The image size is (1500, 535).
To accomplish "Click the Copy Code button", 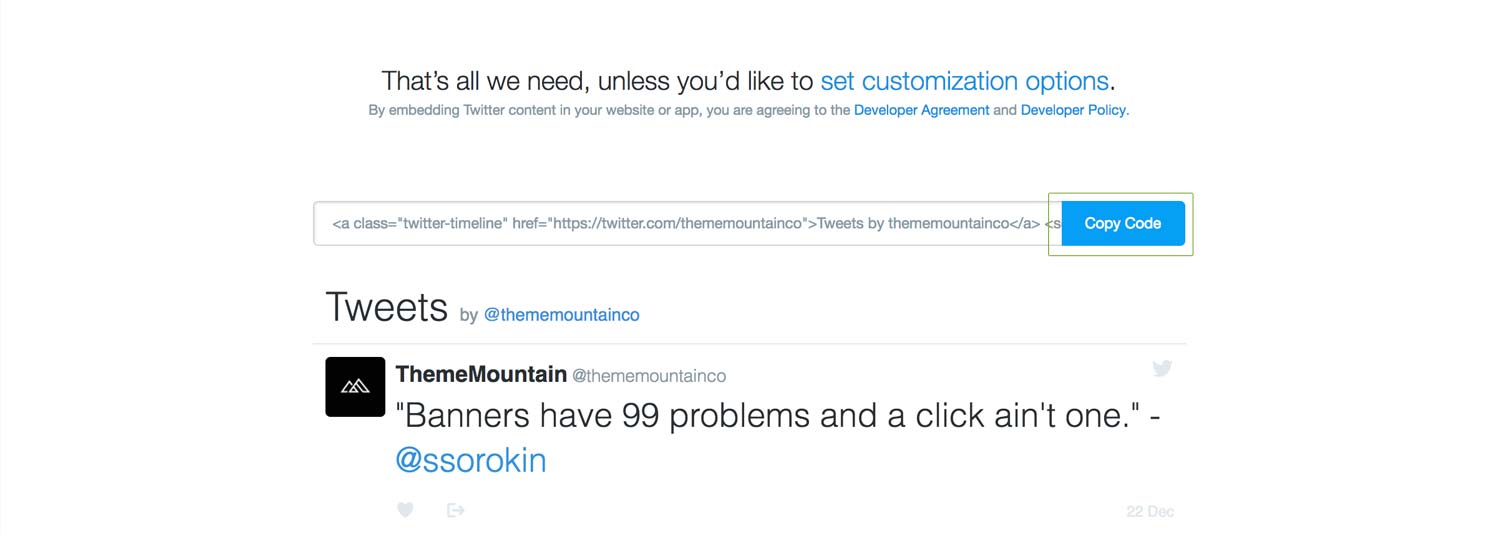I will click(1123, 223).
